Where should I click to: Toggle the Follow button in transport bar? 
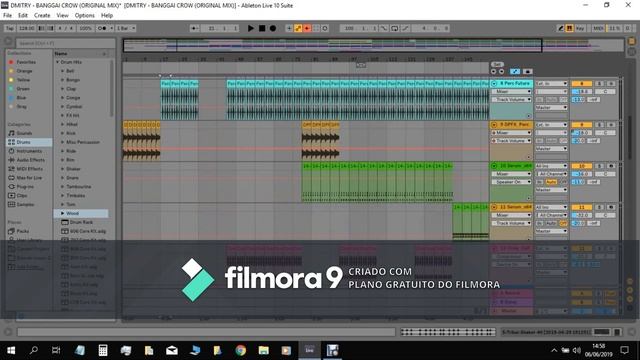(196, 28)
